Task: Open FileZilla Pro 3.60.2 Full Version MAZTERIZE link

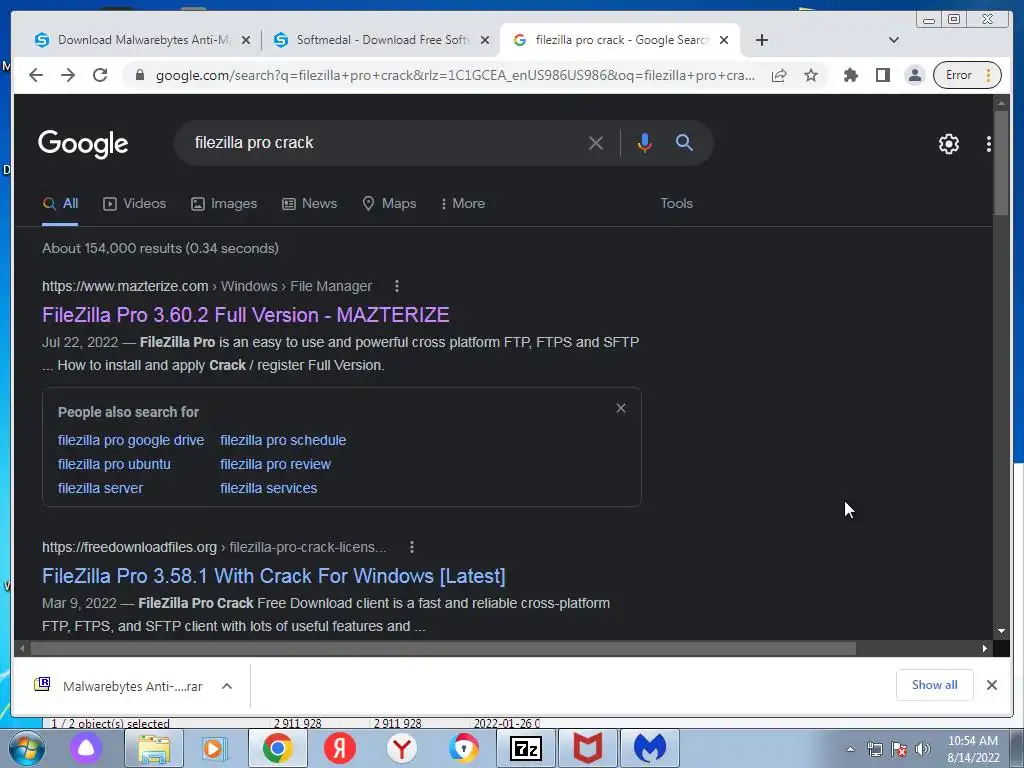Action: 246,315
